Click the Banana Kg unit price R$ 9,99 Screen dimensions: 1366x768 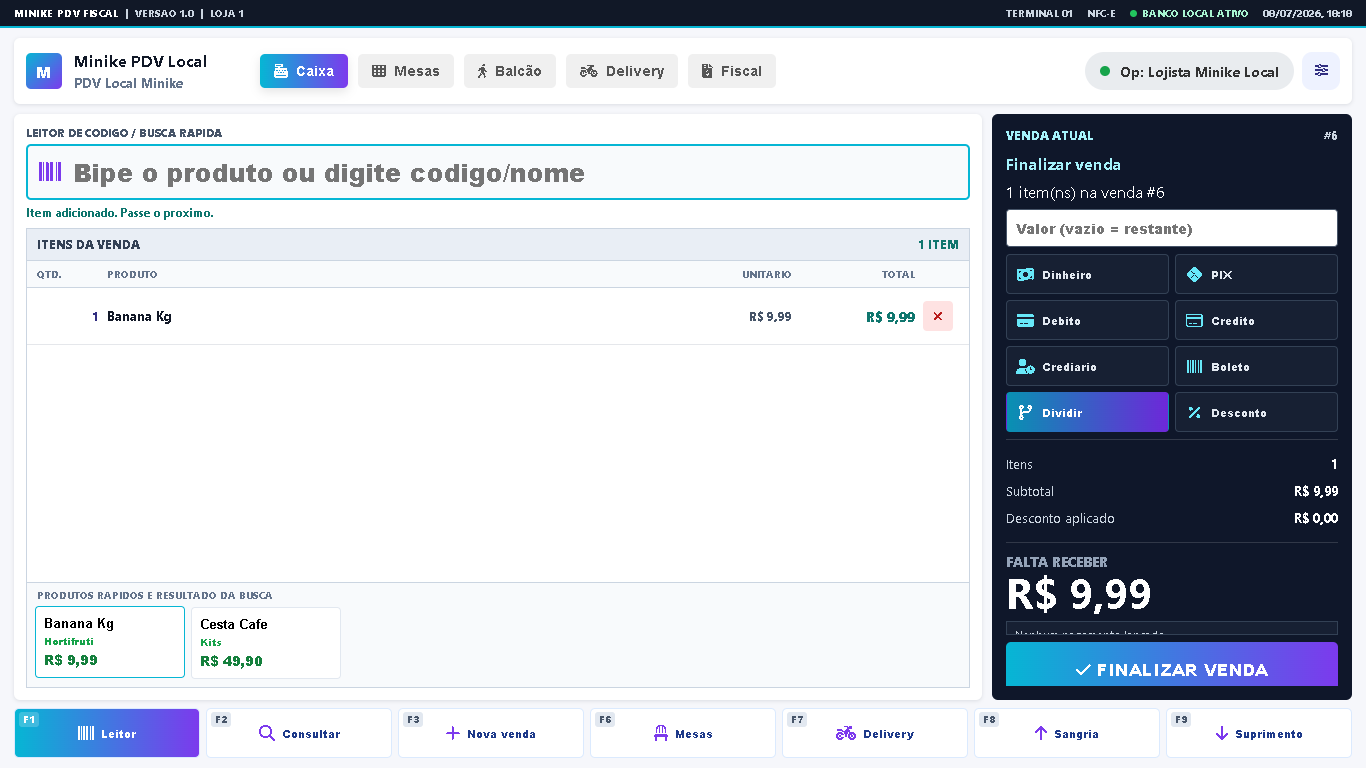pyautogui.click(x=770, y=316)
